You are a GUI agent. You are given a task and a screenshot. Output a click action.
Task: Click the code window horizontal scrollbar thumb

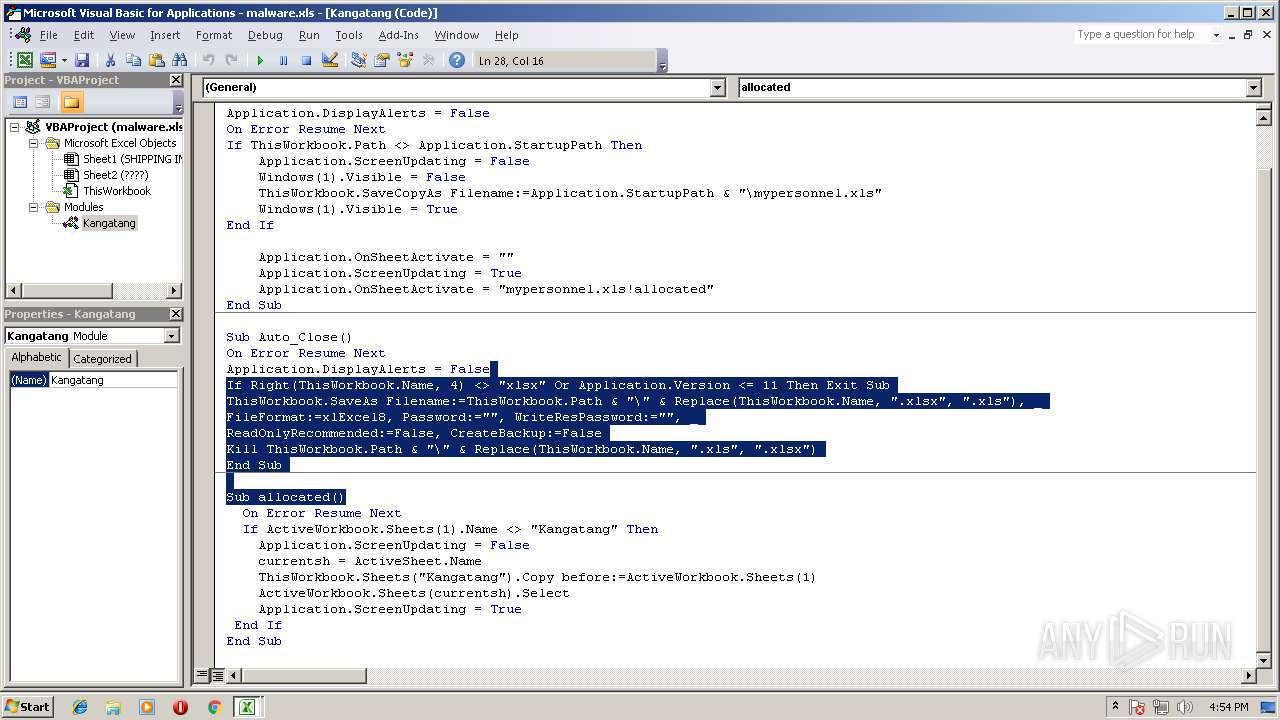point(304,676)
